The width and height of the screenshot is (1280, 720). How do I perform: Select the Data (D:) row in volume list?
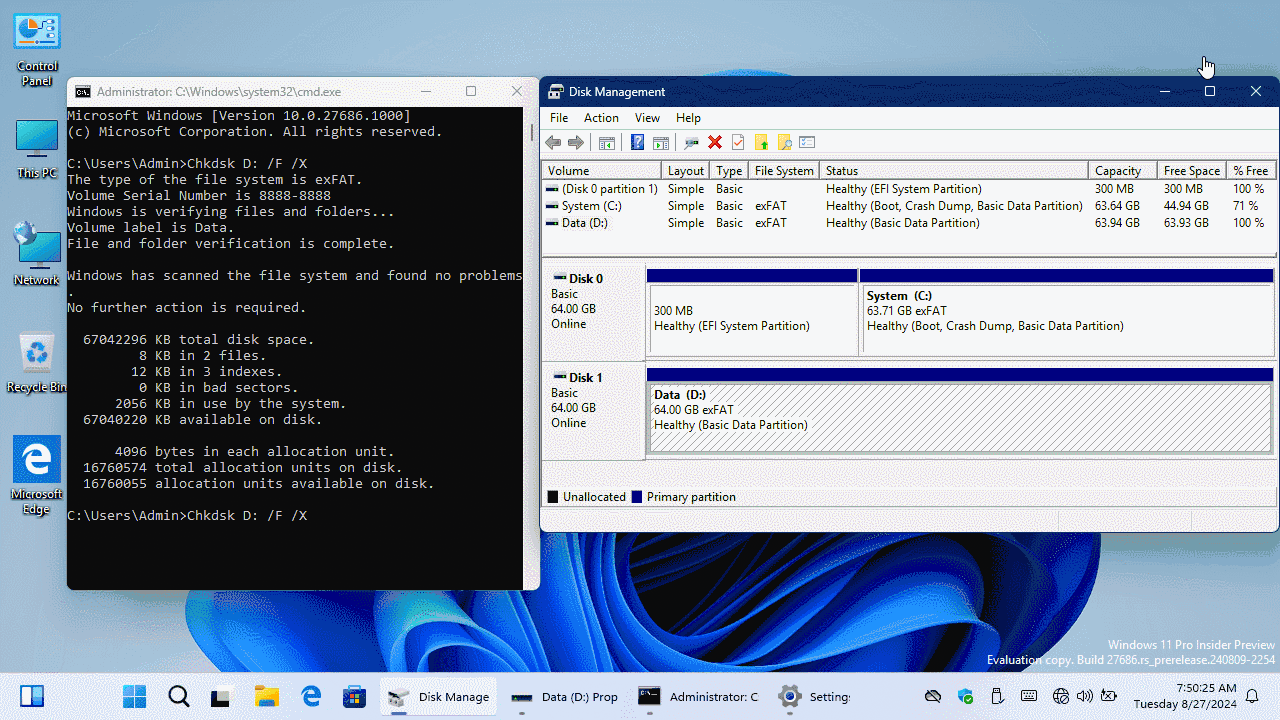point(584,223)
